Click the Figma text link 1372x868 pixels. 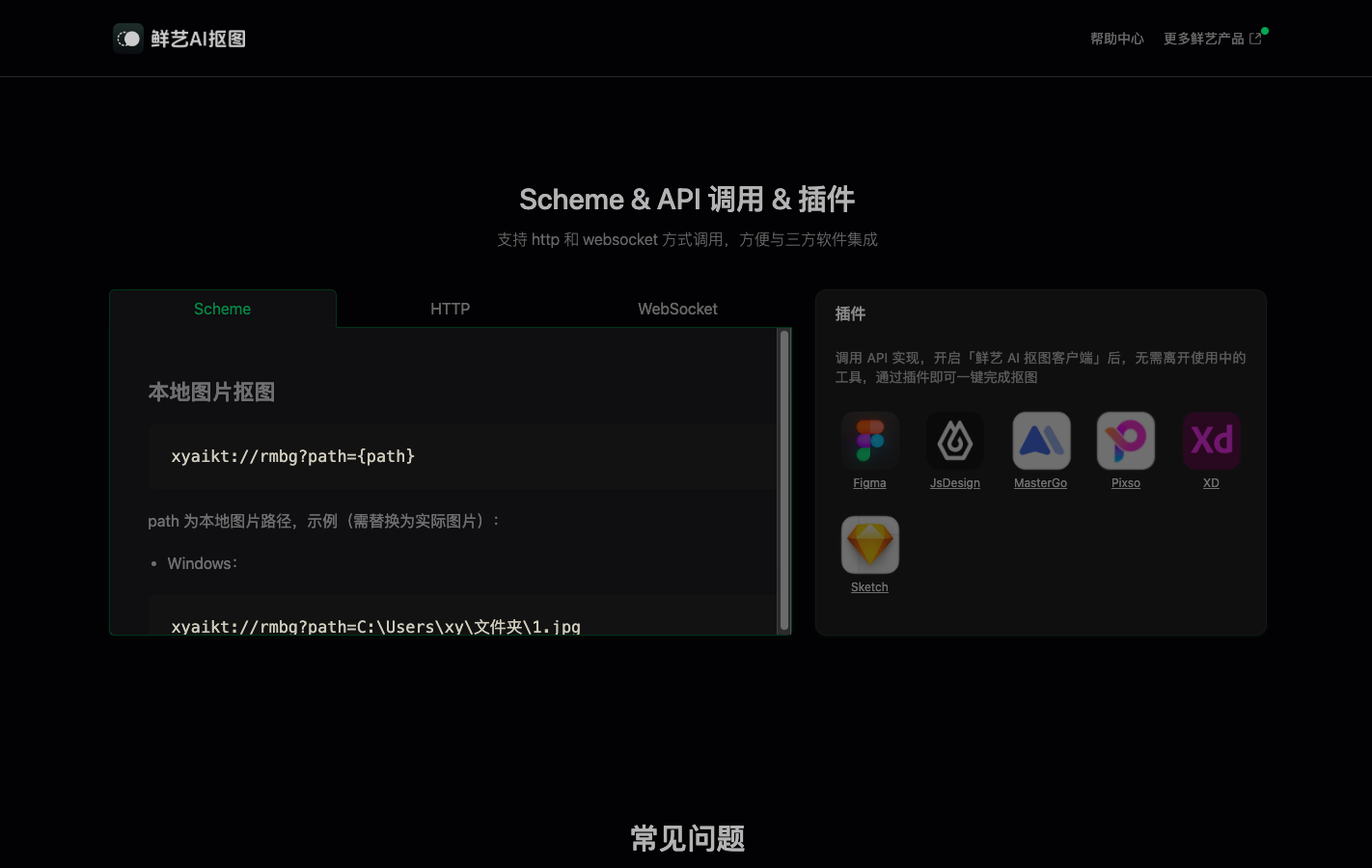click(869, 482)
